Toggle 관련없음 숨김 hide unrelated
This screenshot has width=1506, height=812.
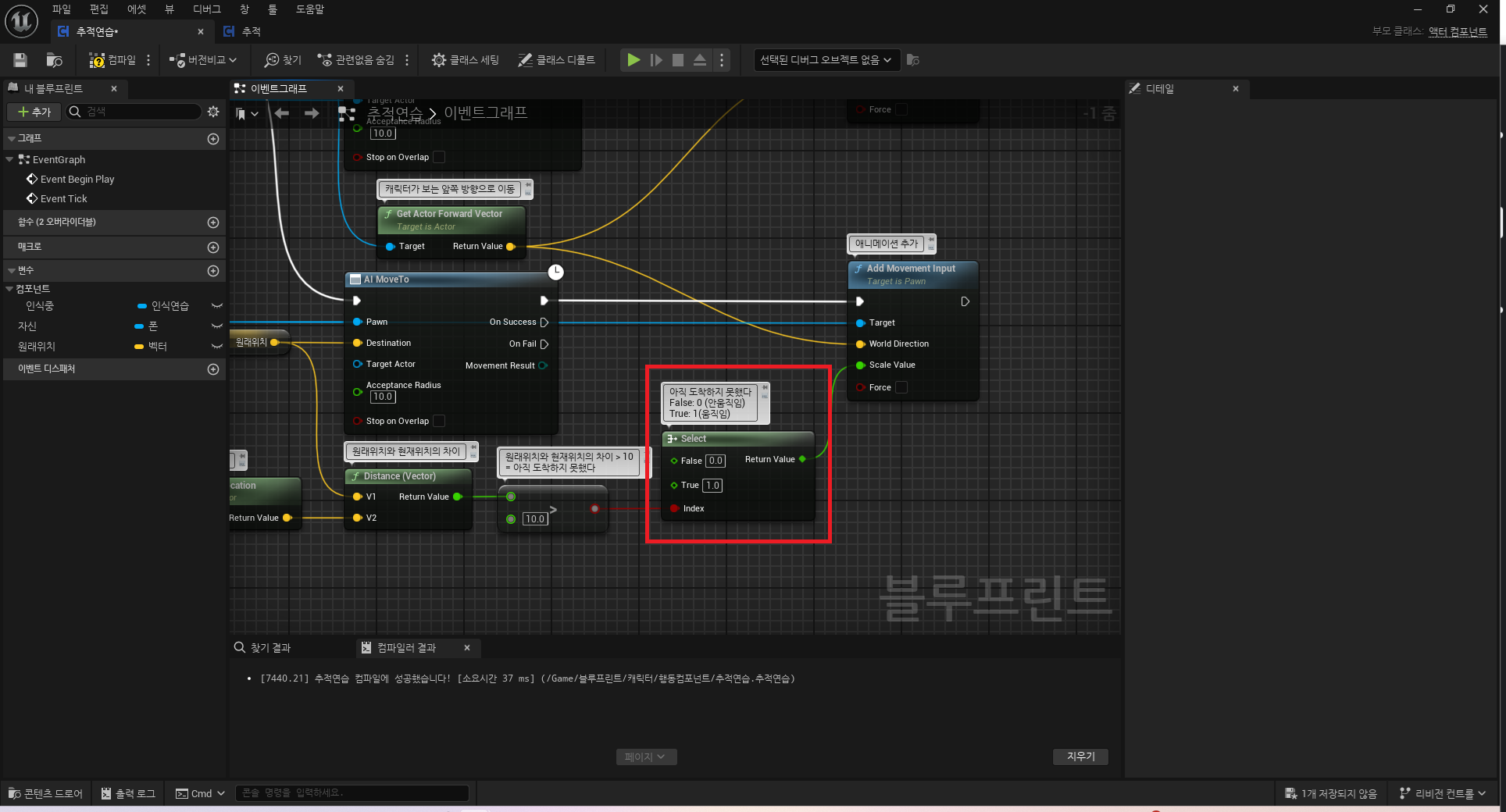tap(355, 60)
